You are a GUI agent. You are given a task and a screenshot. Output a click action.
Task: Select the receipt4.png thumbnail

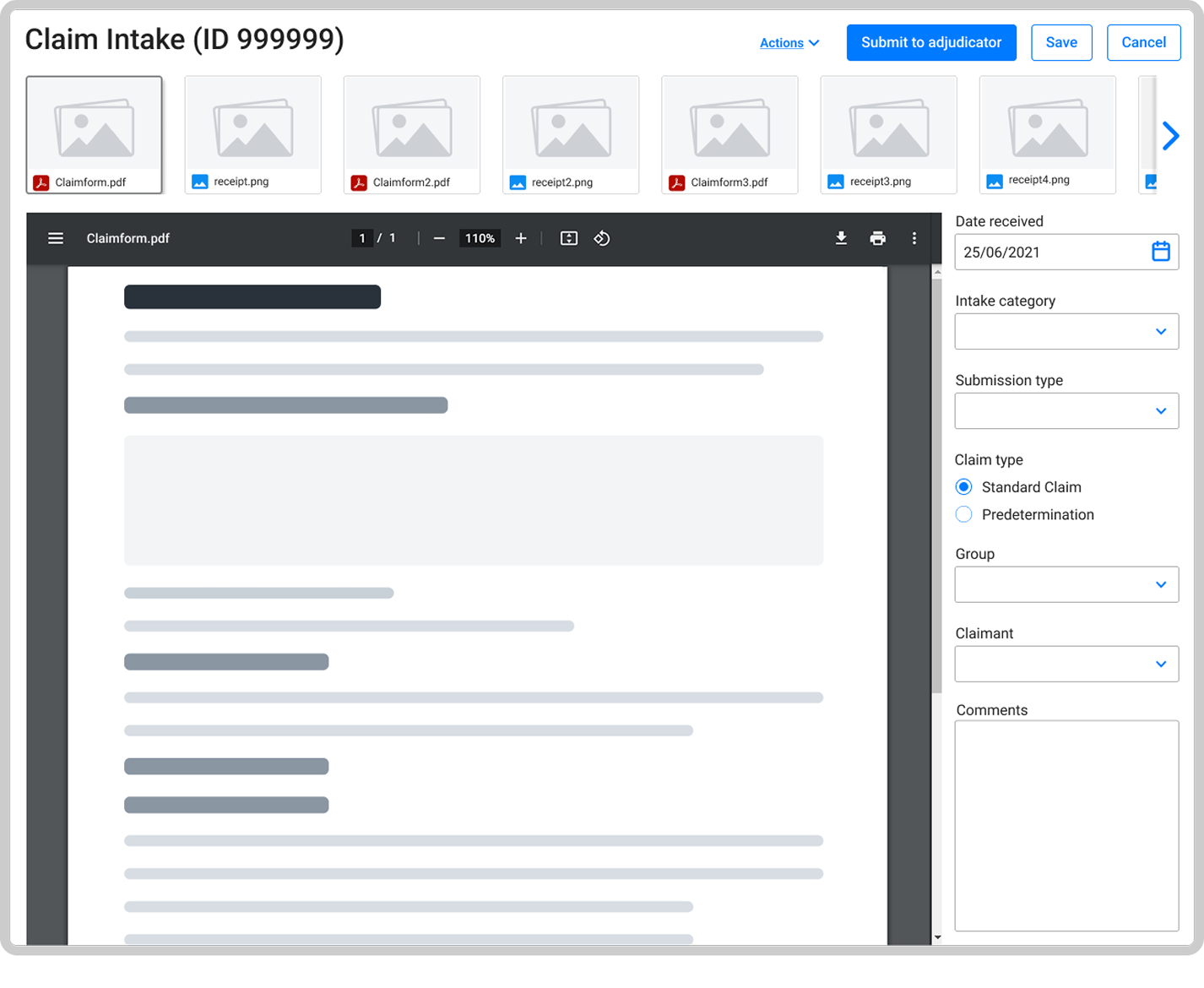point(1048,135)
